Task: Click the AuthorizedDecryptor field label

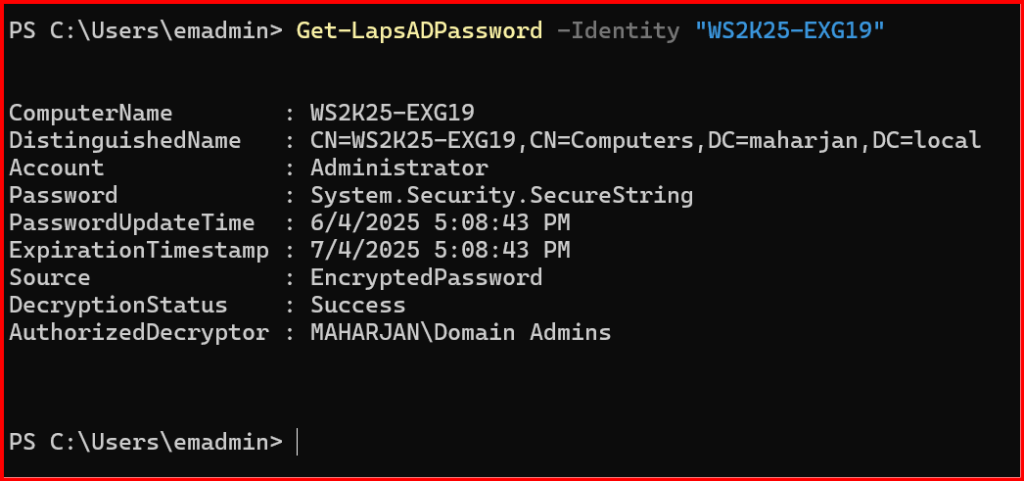Action: pyautogui.click(x=138, y=332)
